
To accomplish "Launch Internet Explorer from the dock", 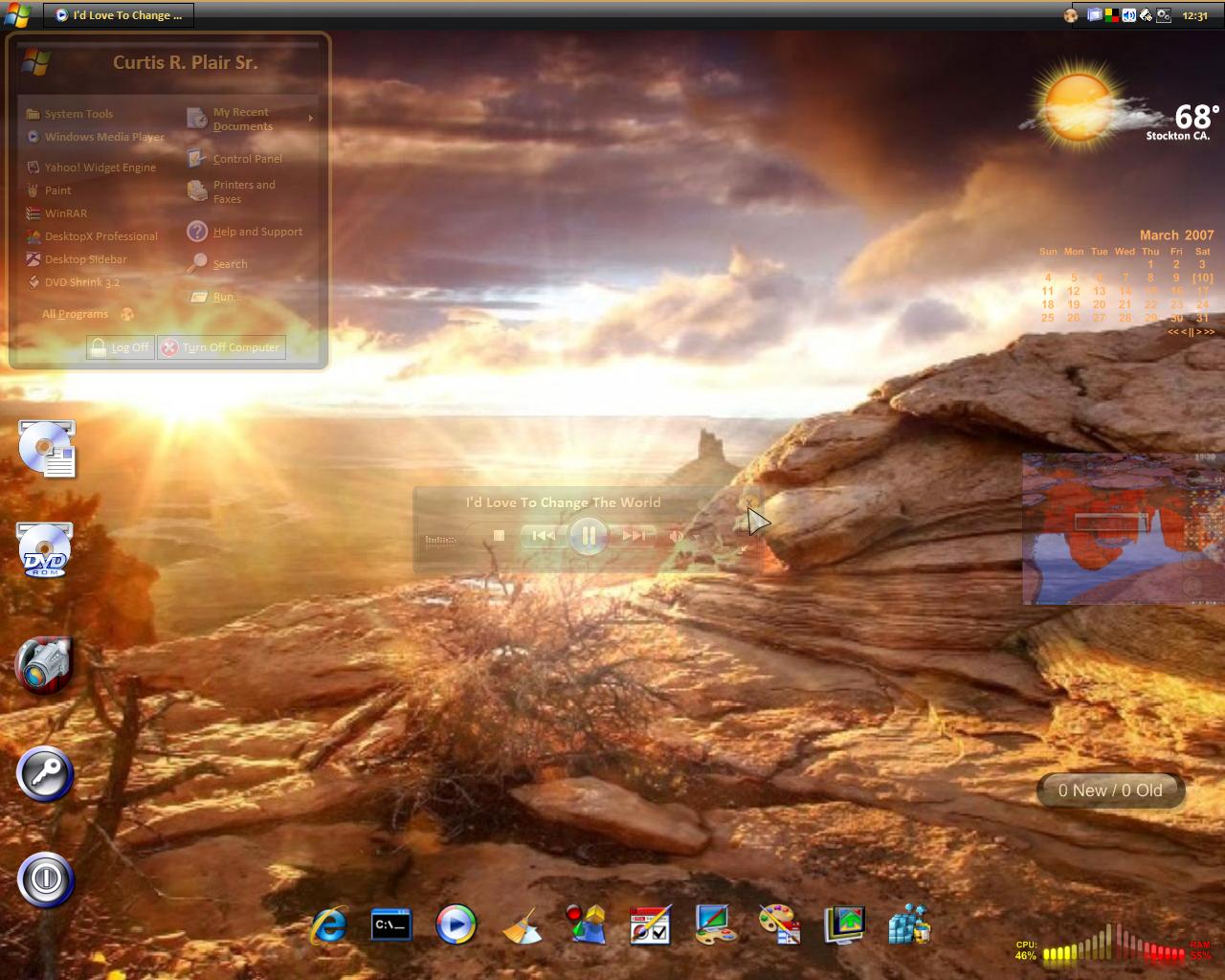I will click(x=328, y=924).
